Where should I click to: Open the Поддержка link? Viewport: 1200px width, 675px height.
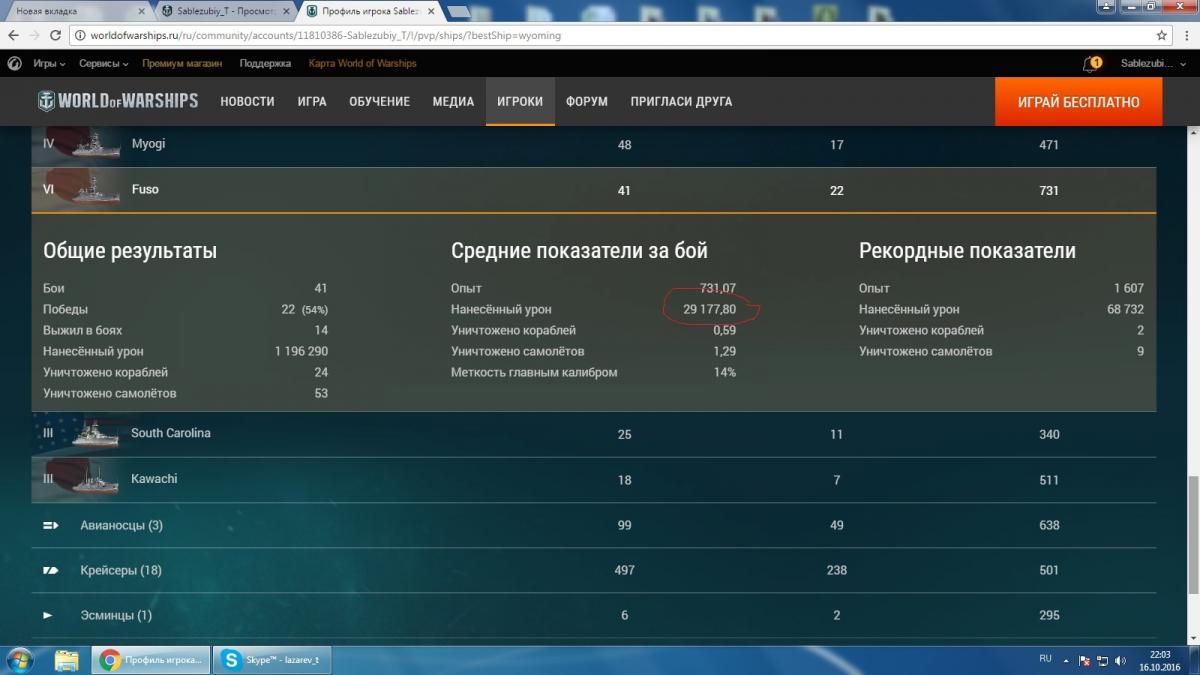click(x=265, y=63)
